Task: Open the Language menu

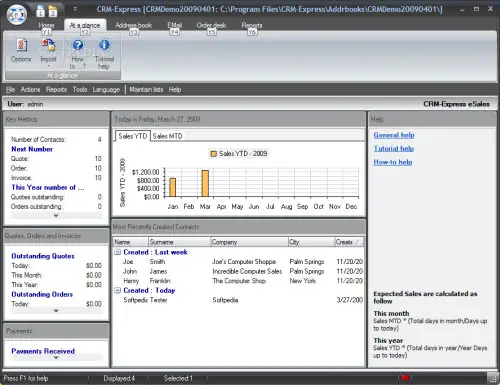Action: coord(106,89)
